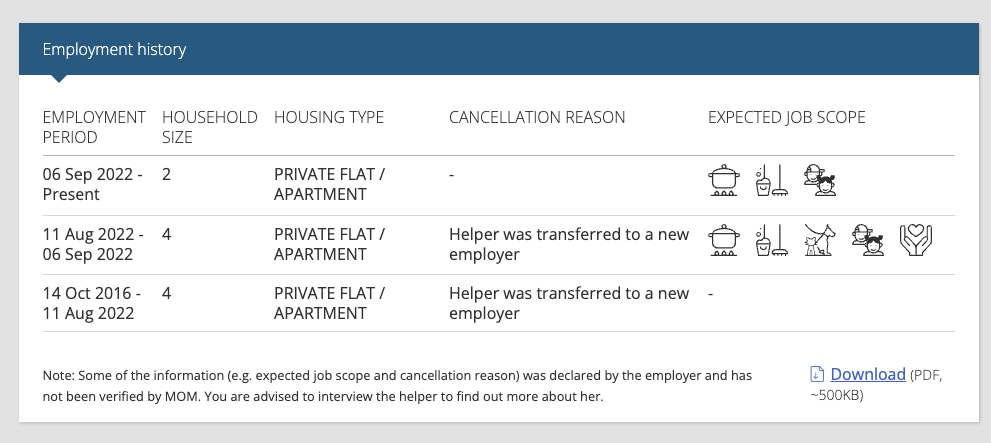Click mop and bucket icon in second row
Image resolution: width=991 pixels, height=443 pixels.
(772, 240)
